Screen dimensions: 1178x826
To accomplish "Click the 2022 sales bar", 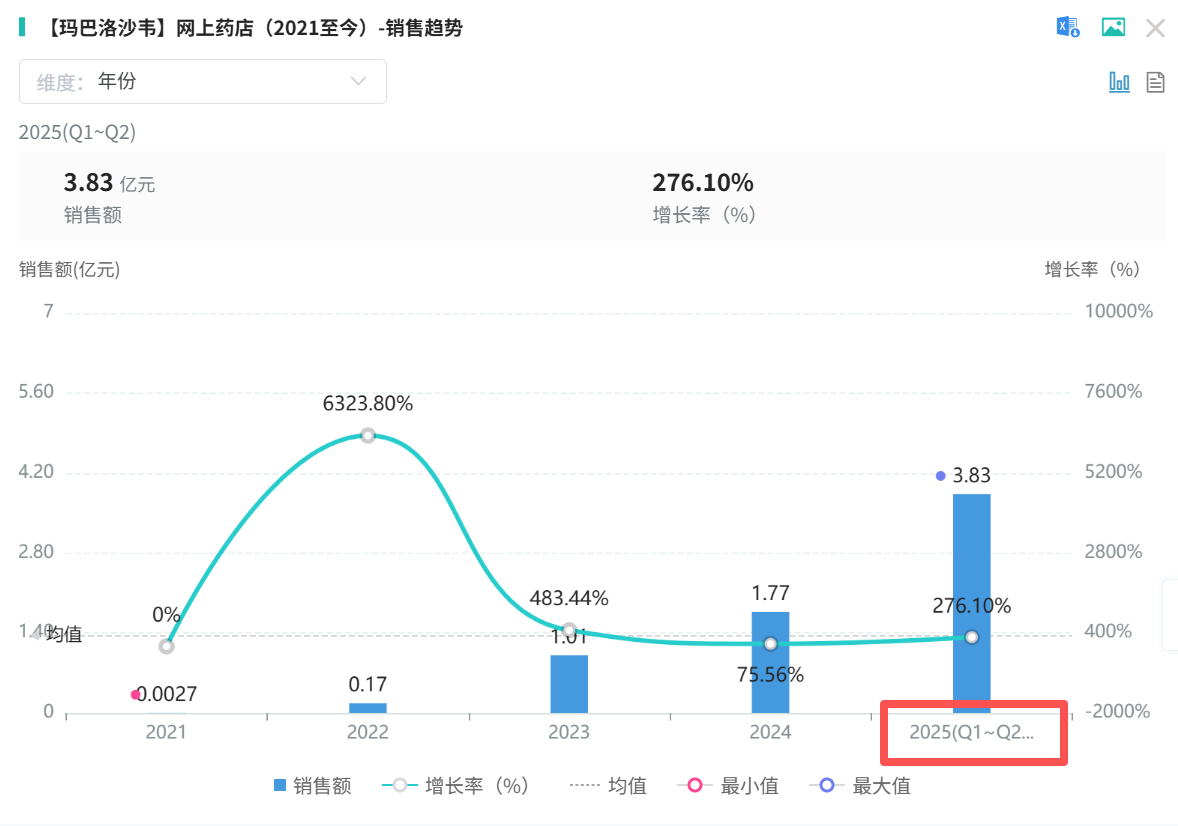I will 367,708.
